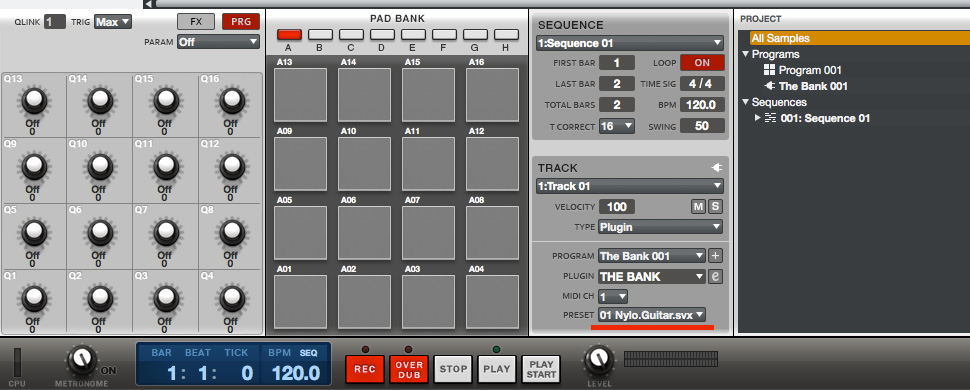Viewport: 970px width, 390px height.
Task: Click the arrow icon at top edge
Action: tap(147, 4)
